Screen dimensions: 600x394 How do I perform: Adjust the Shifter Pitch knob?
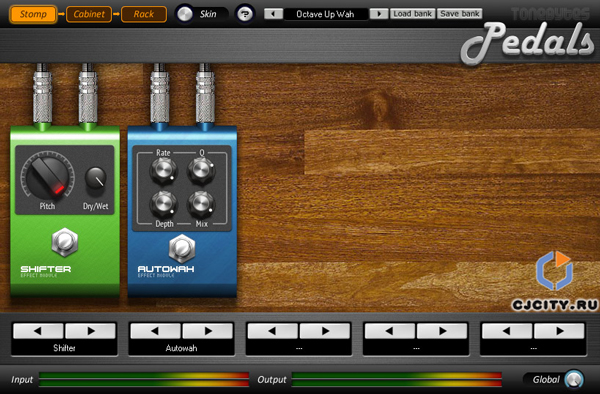pos(47,176)
